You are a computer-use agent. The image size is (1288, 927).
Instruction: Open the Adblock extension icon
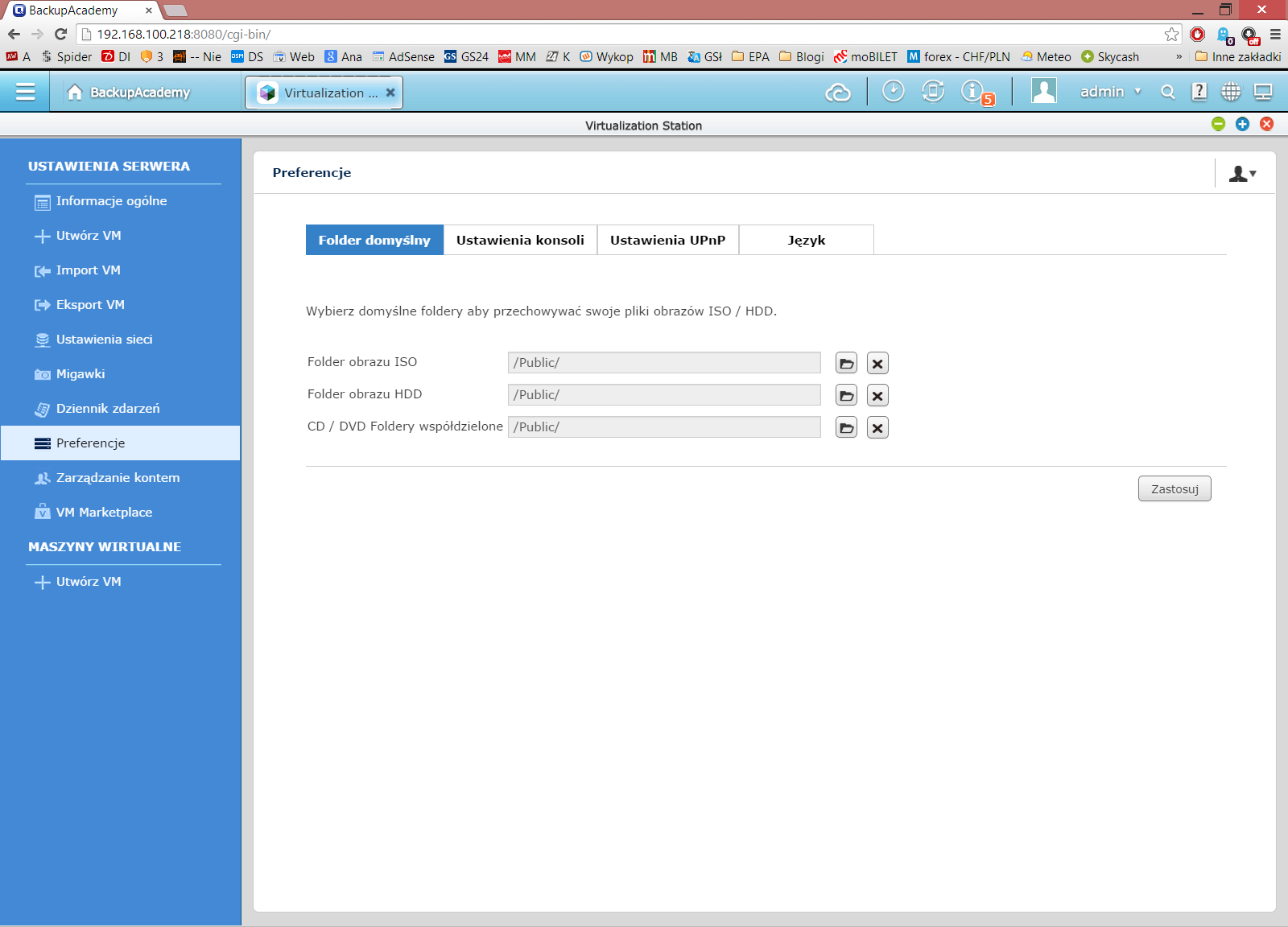[x=1197, y=34]
